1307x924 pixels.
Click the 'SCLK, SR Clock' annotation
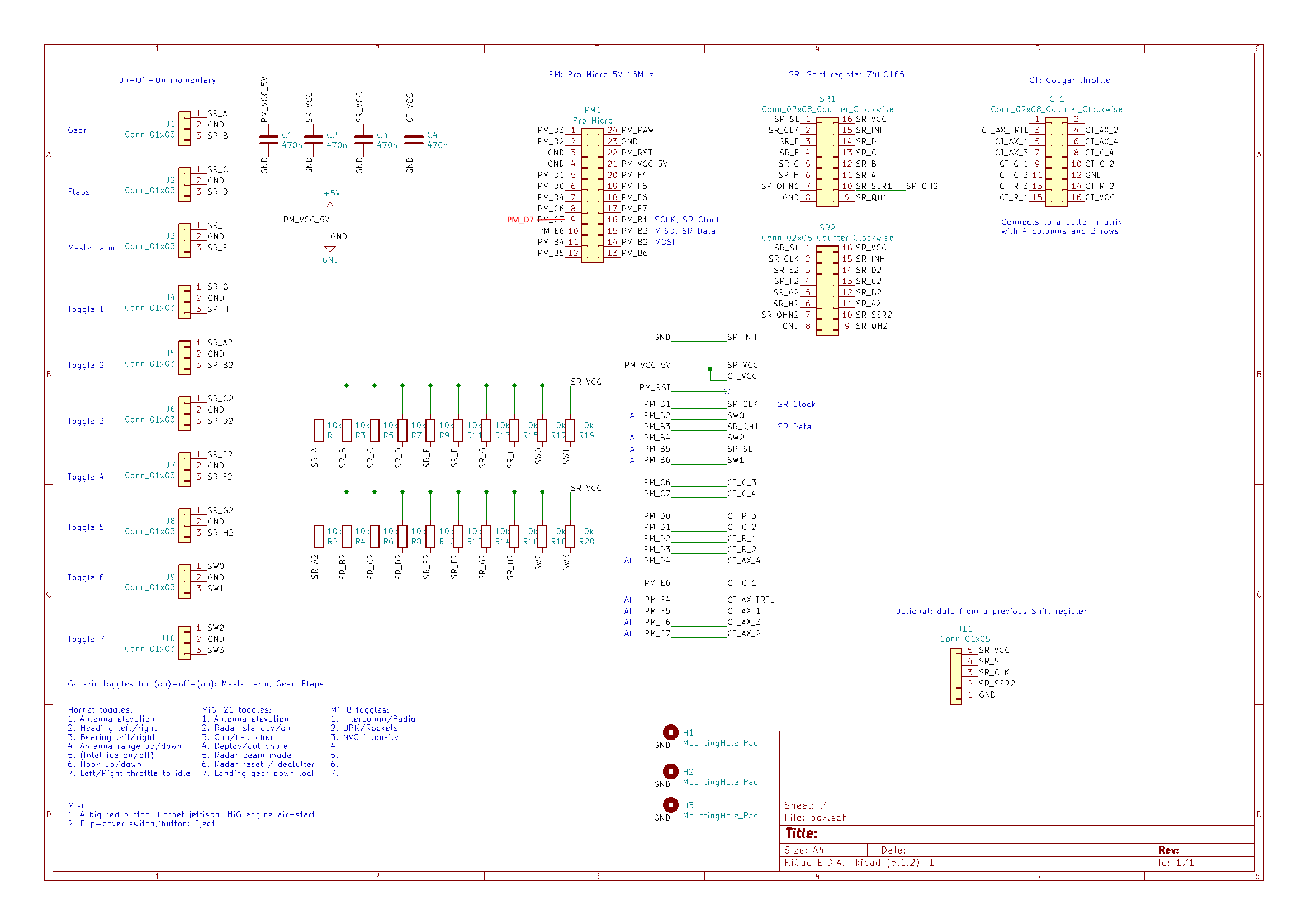(x=687, y=220)
